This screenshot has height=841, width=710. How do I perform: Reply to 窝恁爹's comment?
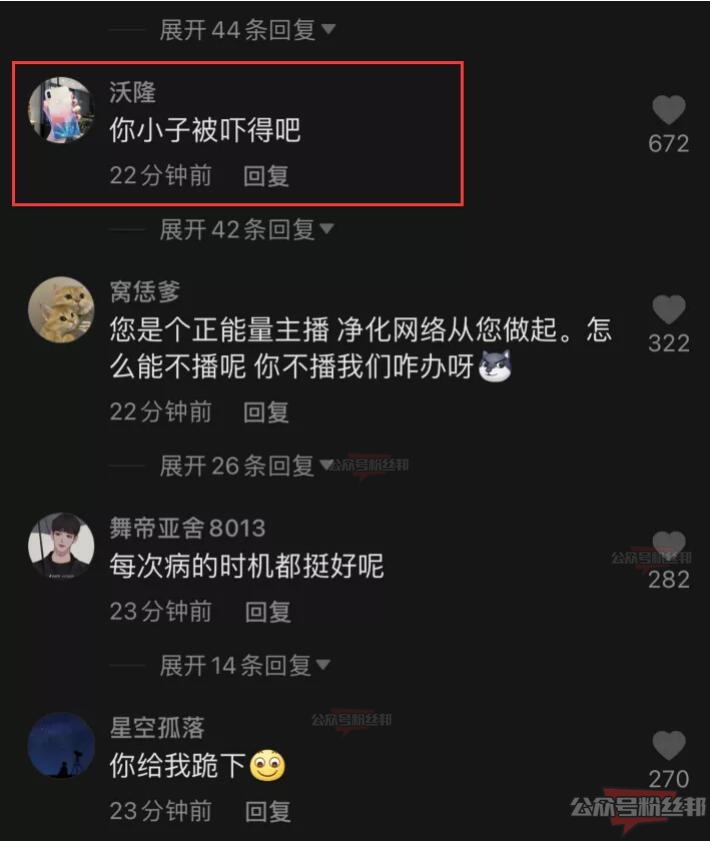[267, 412]
